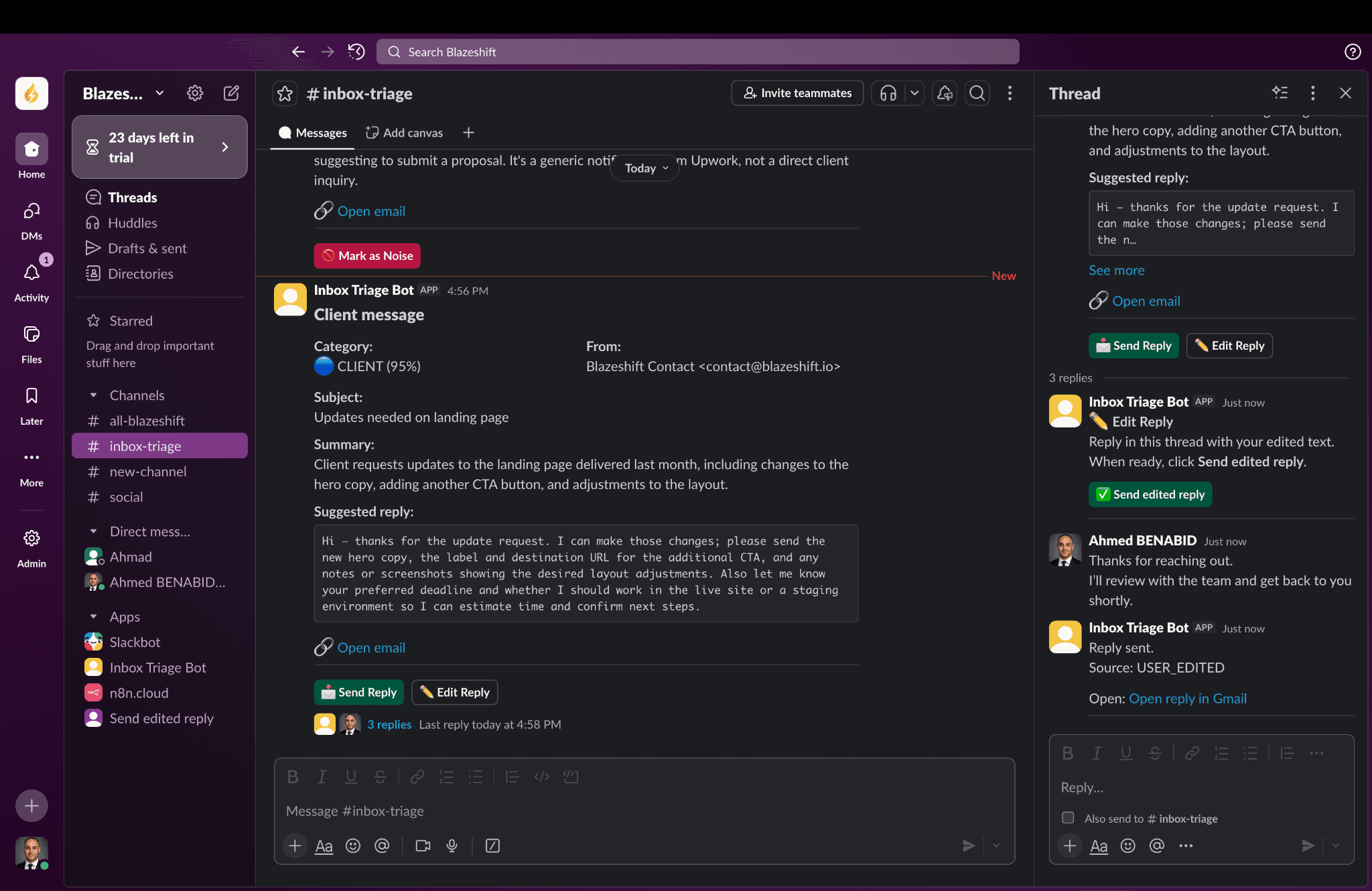Viewport: 1372px width, 891px height.
Task: Record a video clip in the composer
Action: pos(422,845)
